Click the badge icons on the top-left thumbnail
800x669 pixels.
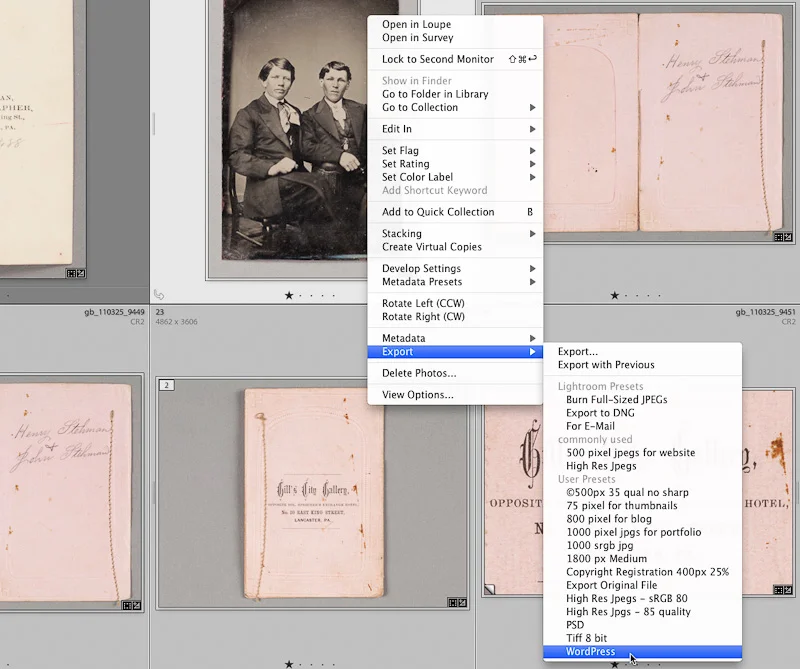pyautogui.click(x=76, y=274)
